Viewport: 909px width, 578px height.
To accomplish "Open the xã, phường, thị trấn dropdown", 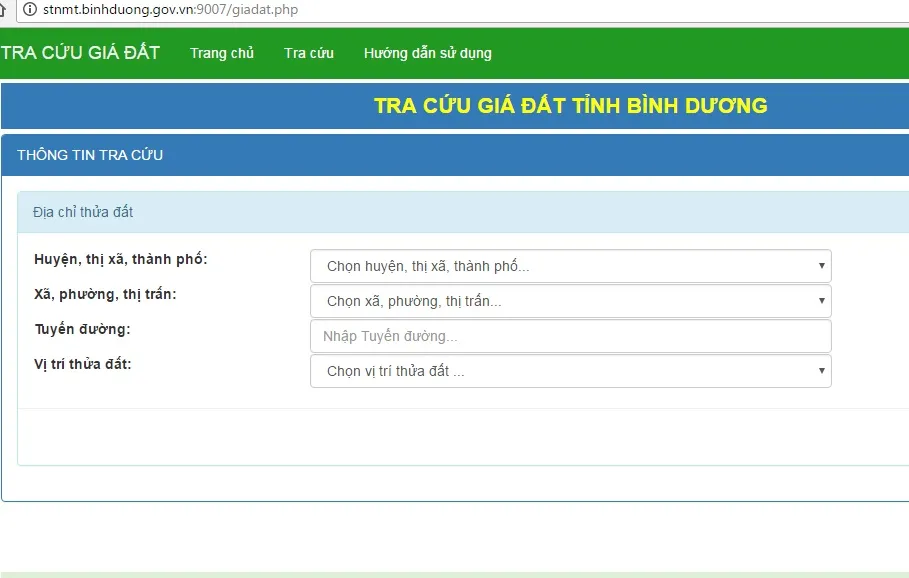I will pyautogui.click(x=571, y=301).
